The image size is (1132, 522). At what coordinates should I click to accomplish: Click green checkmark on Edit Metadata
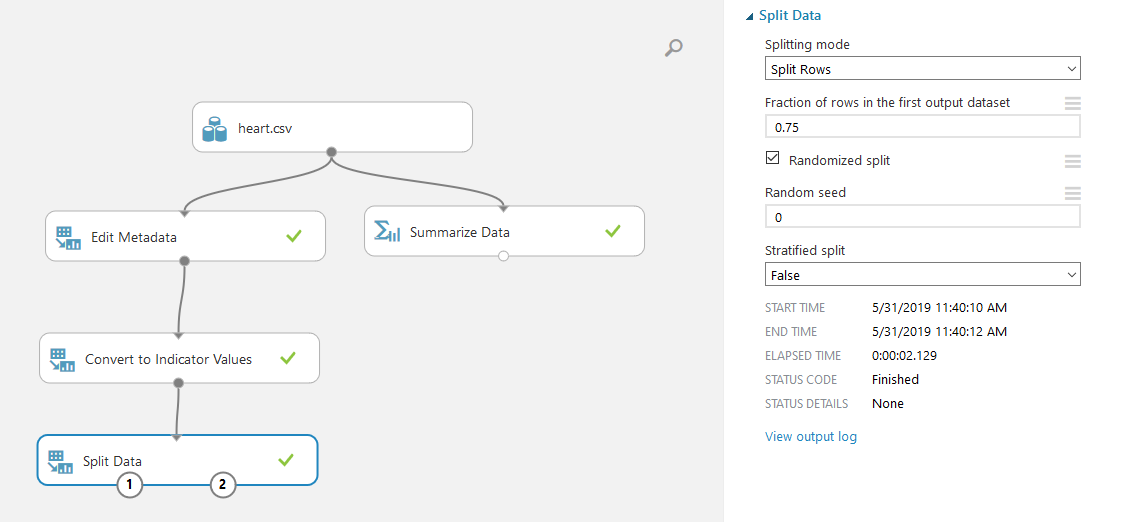(x=293, y=236)
